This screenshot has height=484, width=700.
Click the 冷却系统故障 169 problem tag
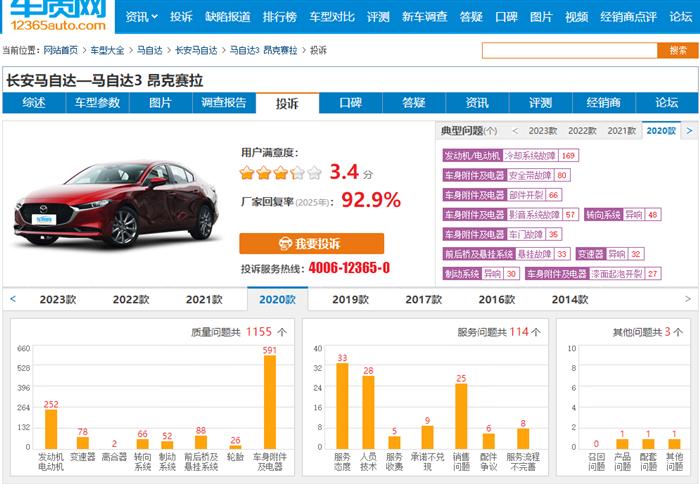(x=511, y=155)
